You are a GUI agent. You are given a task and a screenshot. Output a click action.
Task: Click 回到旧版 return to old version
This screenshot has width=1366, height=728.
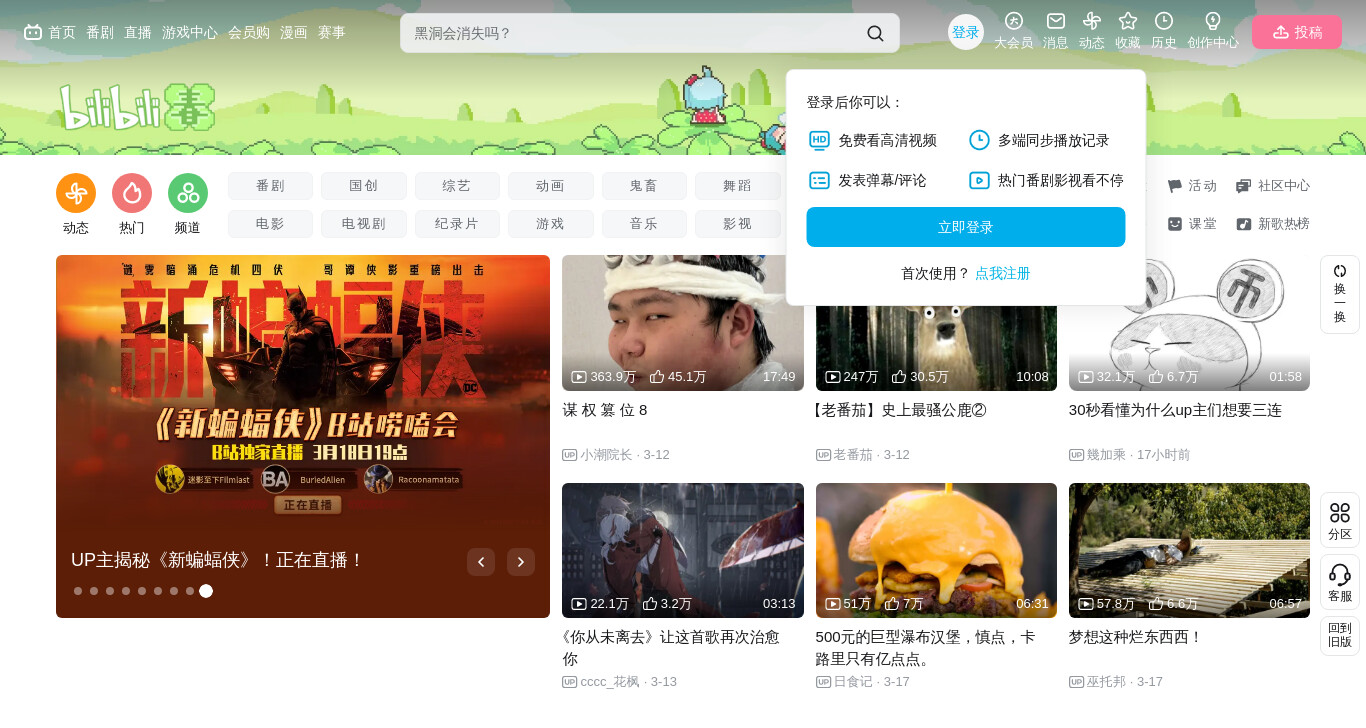(x=1340, y=635)
